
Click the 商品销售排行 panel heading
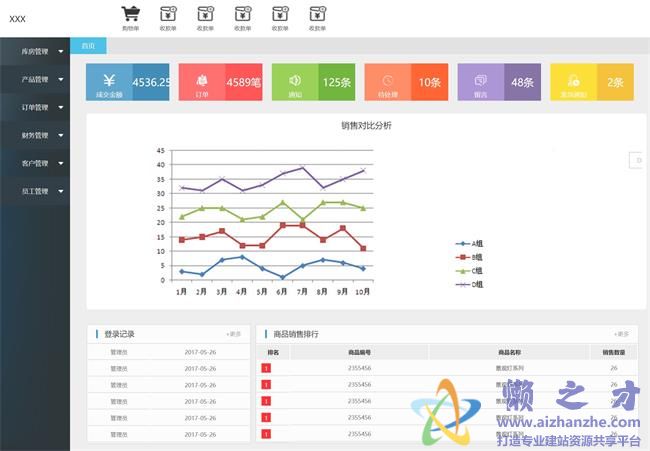coord(296,334)
